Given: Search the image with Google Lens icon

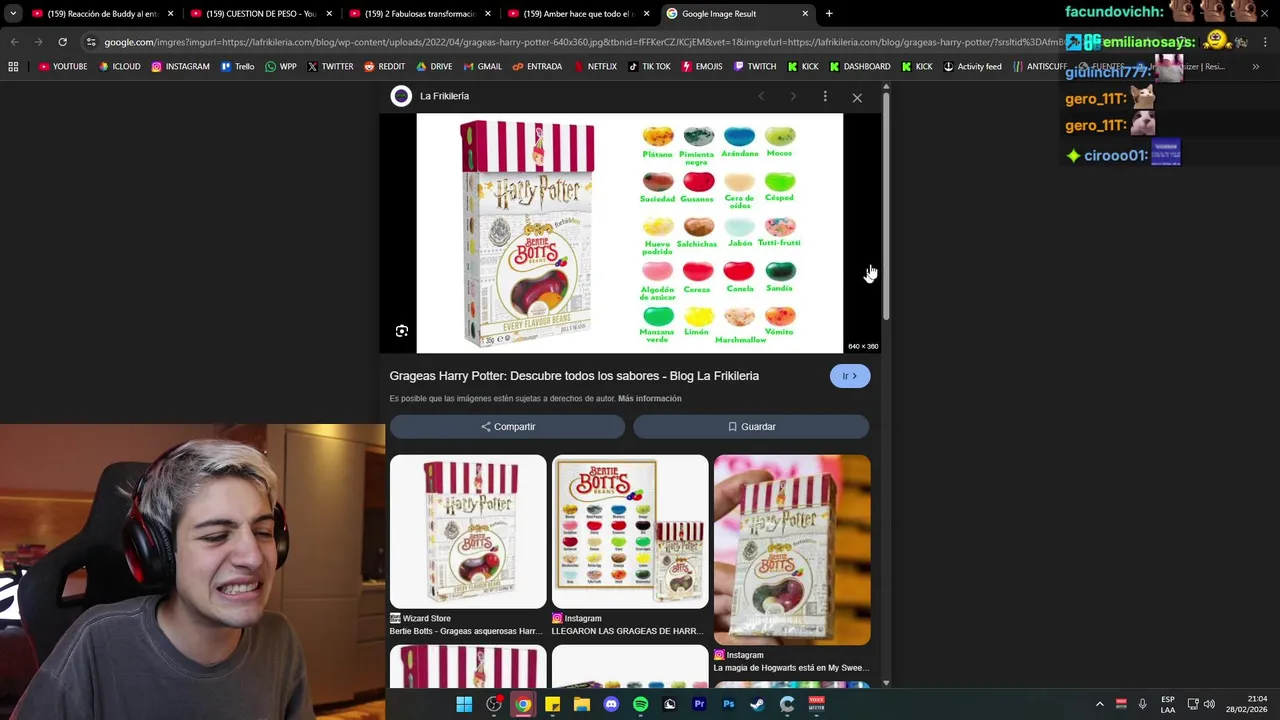Looking at the screenshot, I should click(402, 331).
